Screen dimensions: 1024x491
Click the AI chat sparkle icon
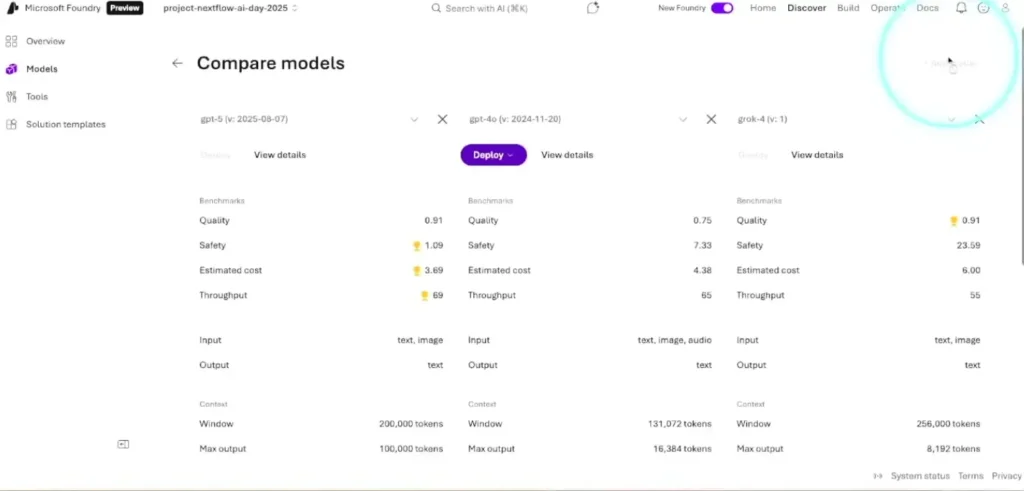click(593, 8)
